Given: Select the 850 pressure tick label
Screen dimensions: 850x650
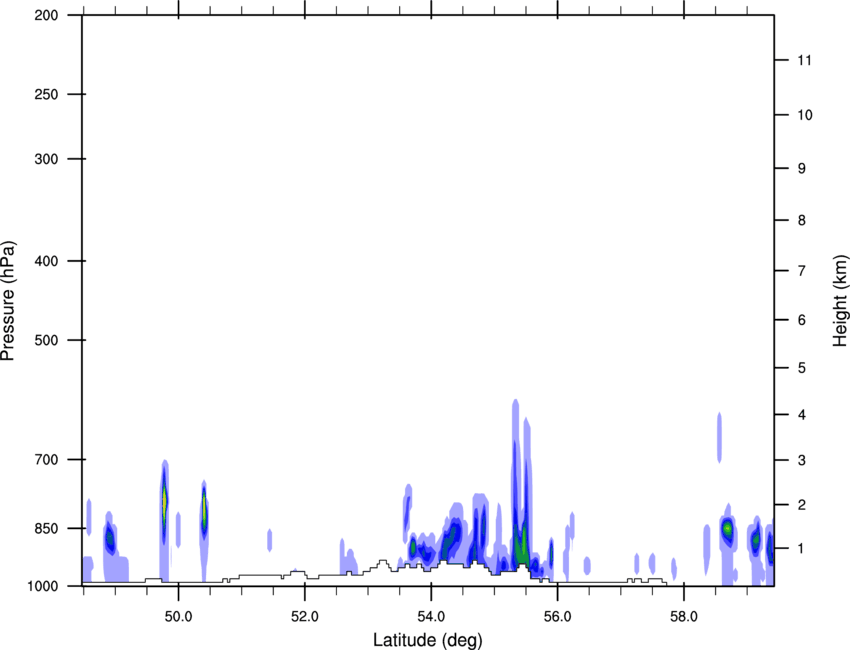Looking at the screenshot, I should point(46,528).
